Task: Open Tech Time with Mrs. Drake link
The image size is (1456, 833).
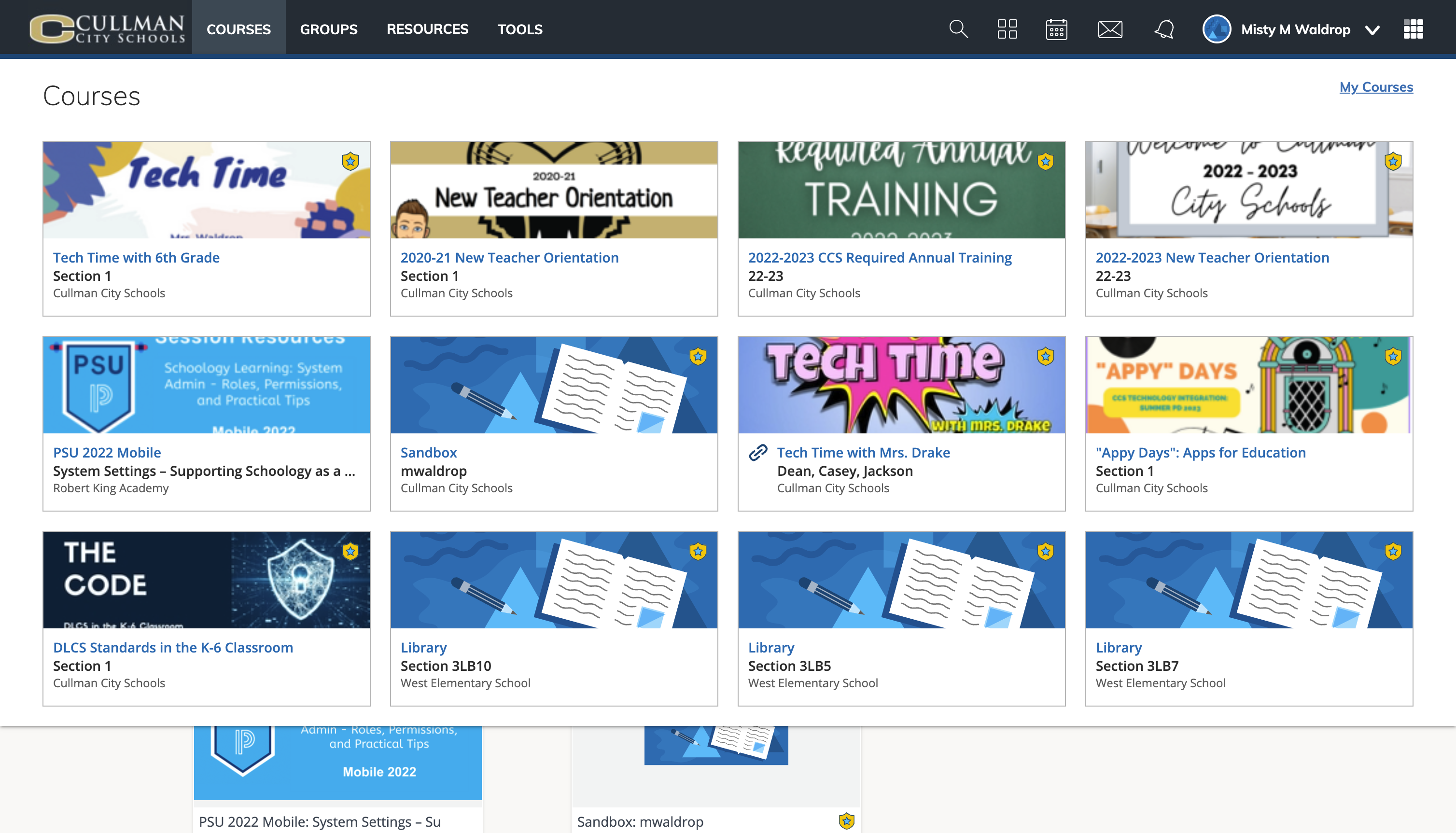Action: pos(863,453)
